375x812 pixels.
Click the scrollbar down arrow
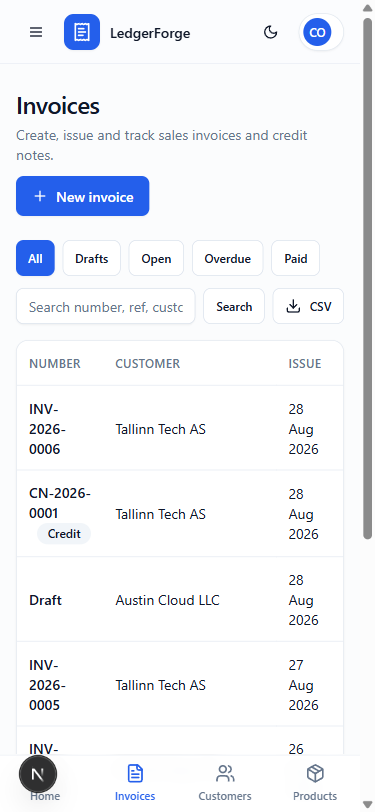tap(368, 804)
